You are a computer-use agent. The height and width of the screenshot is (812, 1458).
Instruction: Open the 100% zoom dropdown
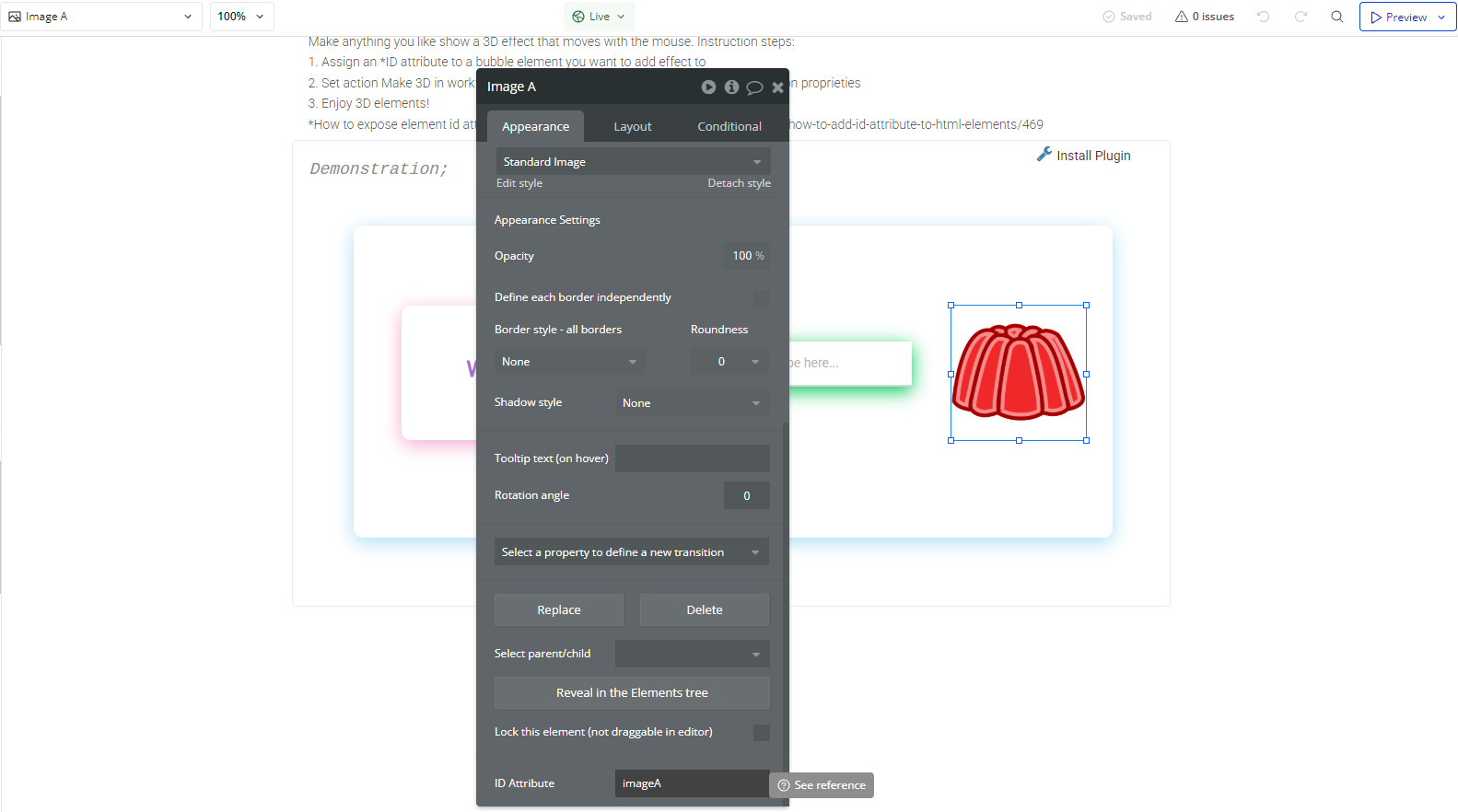(242, 17)
